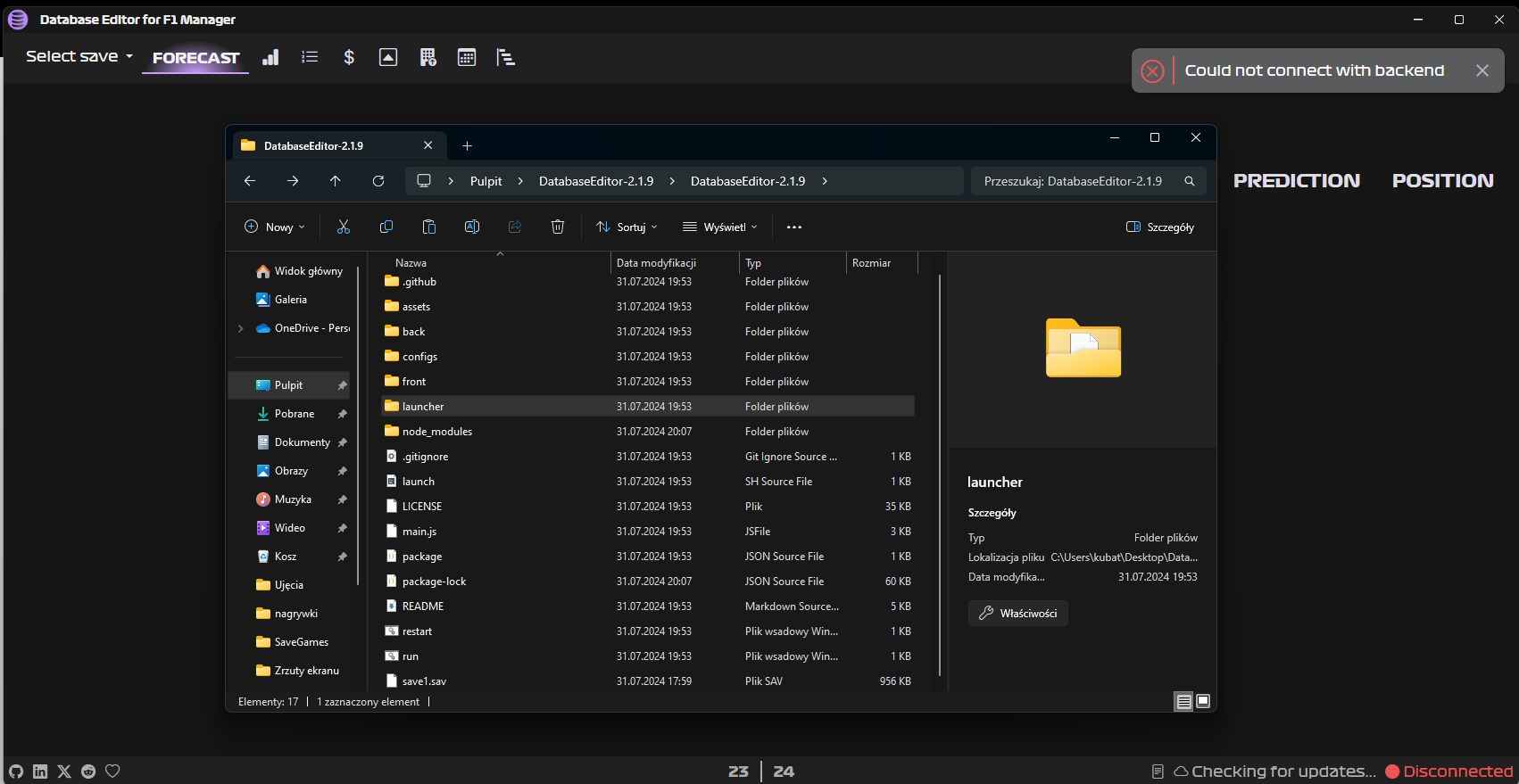Click the heart icon in bottom bar
This screenshot has height=784, width=1519.
click(112, 772)
